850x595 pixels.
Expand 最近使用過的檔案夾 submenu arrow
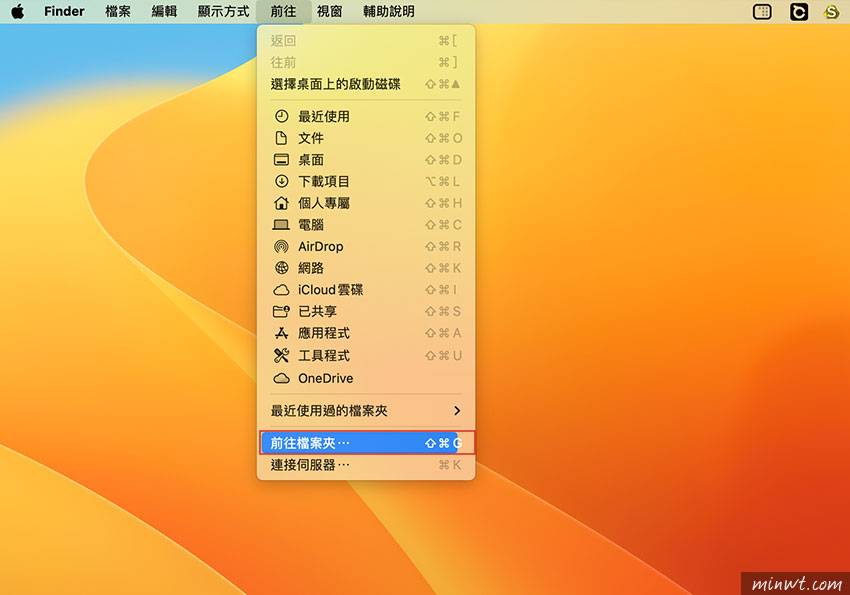pos(457,411)
